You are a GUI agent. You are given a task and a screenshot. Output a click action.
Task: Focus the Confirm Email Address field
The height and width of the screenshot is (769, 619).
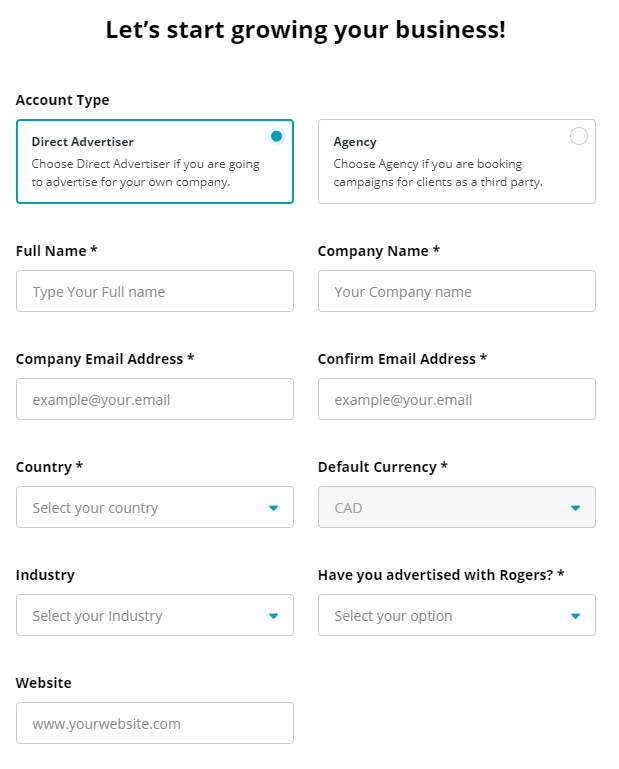(456, 400)
